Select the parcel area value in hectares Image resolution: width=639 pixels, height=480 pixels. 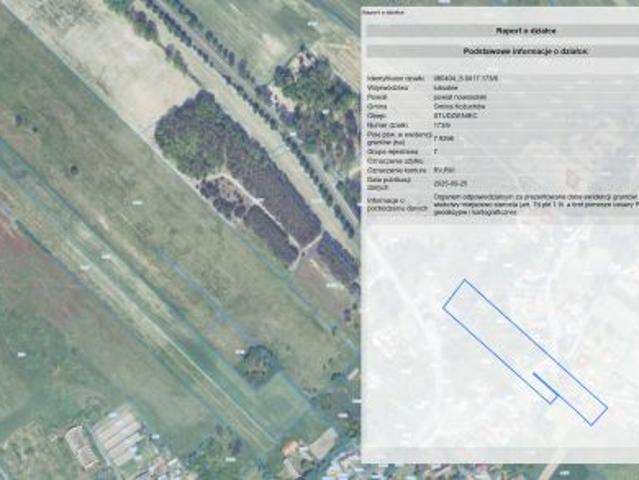coord(443,138)
